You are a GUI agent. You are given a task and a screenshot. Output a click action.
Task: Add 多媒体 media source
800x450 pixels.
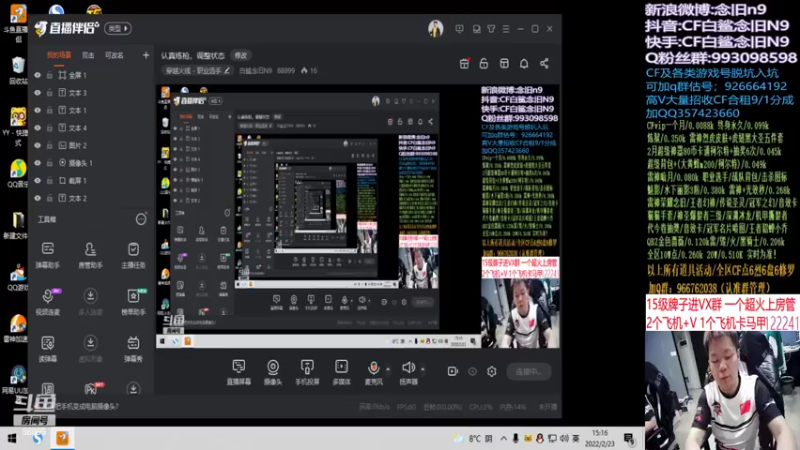pos(341,372)
